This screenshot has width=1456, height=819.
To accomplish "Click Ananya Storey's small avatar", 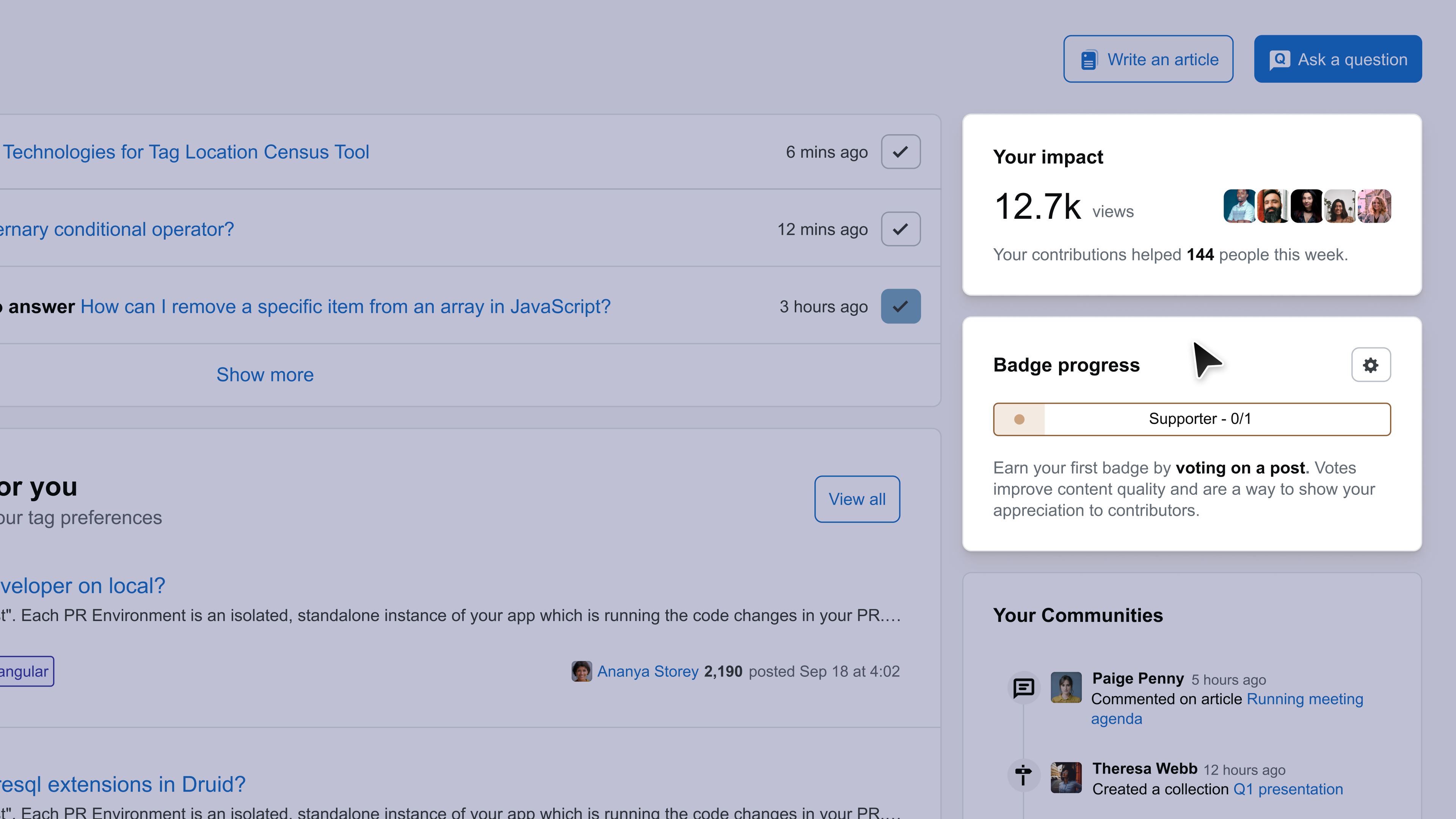I will tap(581, 672).
